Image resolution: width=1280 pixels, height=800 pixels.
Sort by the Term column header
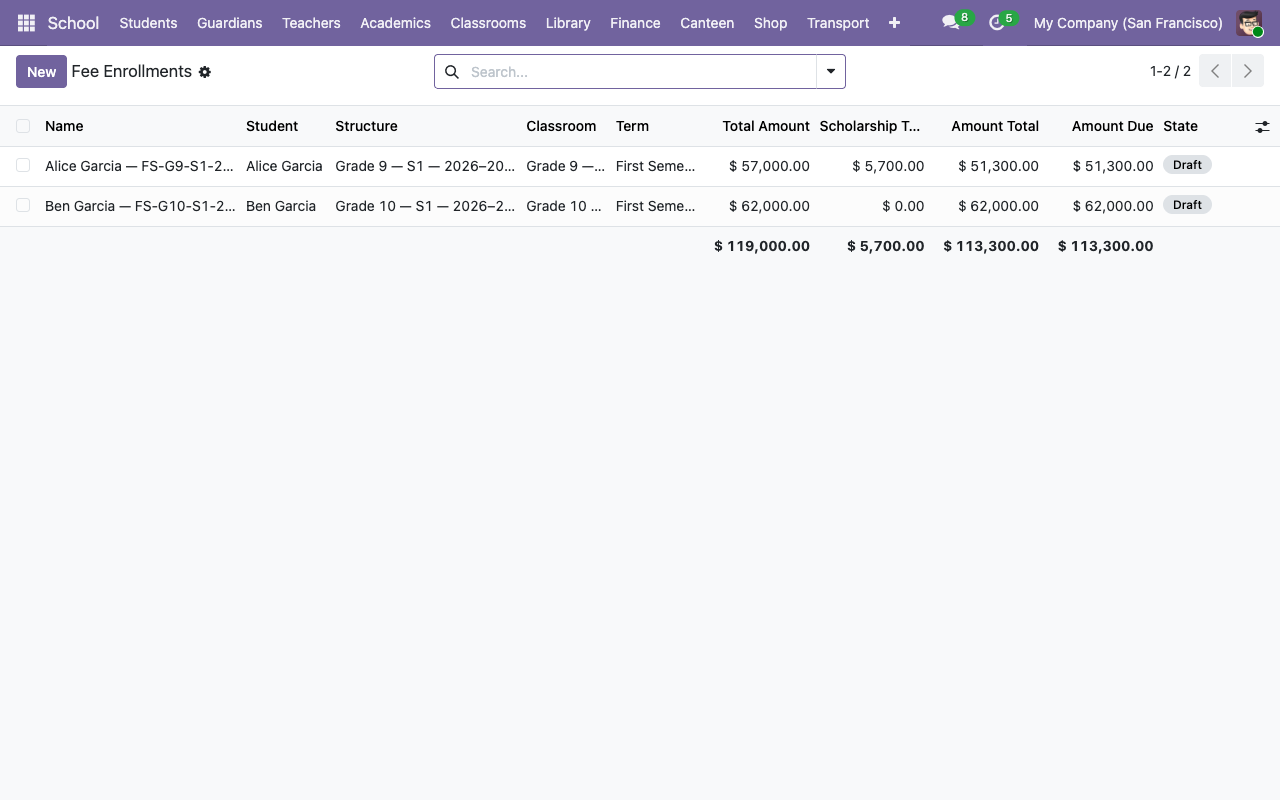pyautogui.click(x=656, y=126)
